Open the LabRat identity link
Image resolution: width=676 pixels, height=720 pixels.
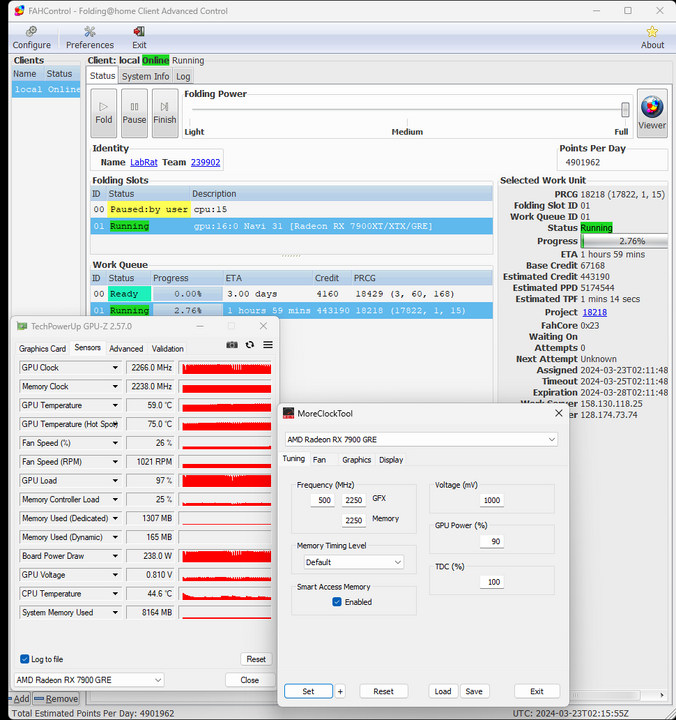(144, 162)
